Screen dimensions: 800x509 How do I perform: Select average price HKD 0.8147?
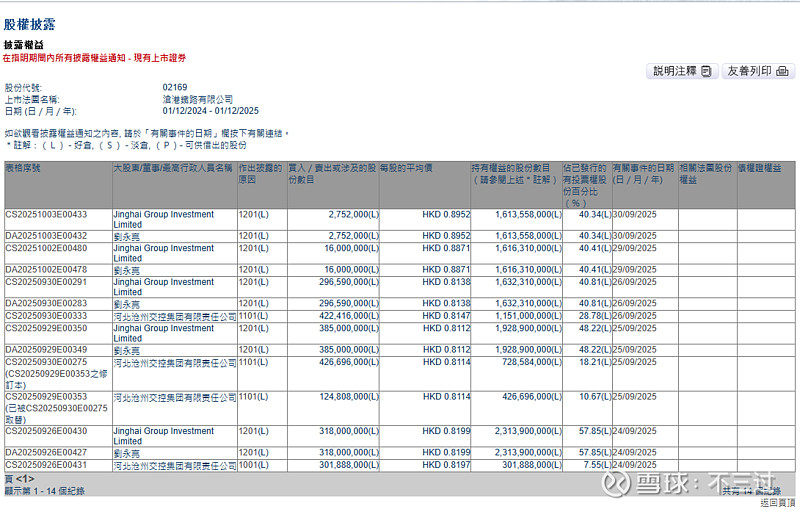[446, 316]
